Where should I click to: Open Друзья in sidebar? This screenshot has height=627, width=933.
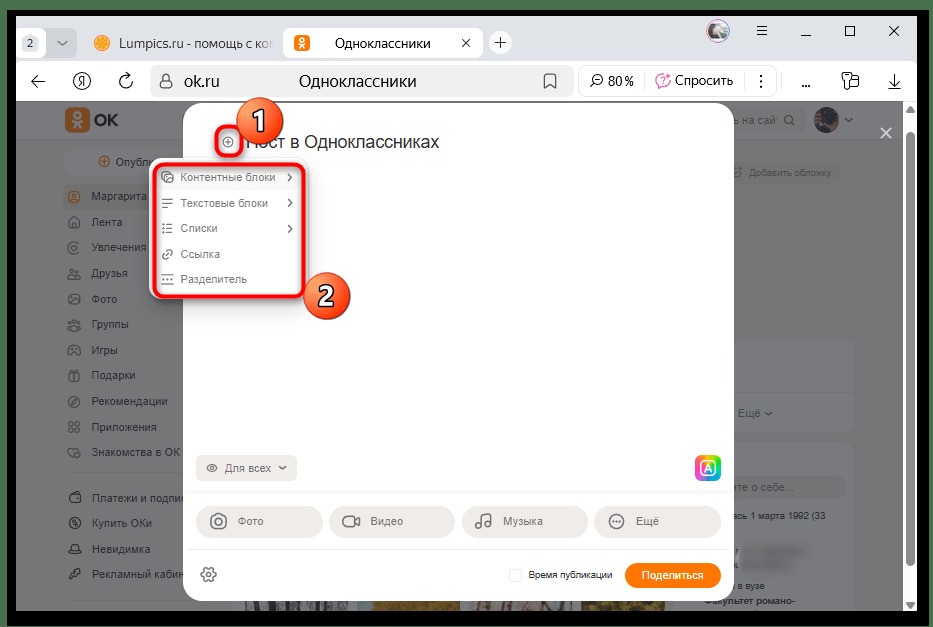coord(107,274)
